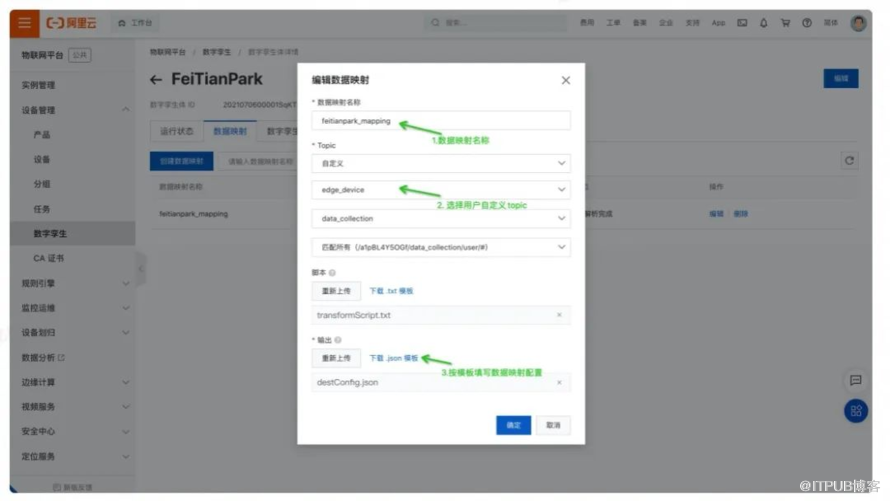Click the blue floating apps button
Screen dimensions: 890x501
click(x=855, y=411)
